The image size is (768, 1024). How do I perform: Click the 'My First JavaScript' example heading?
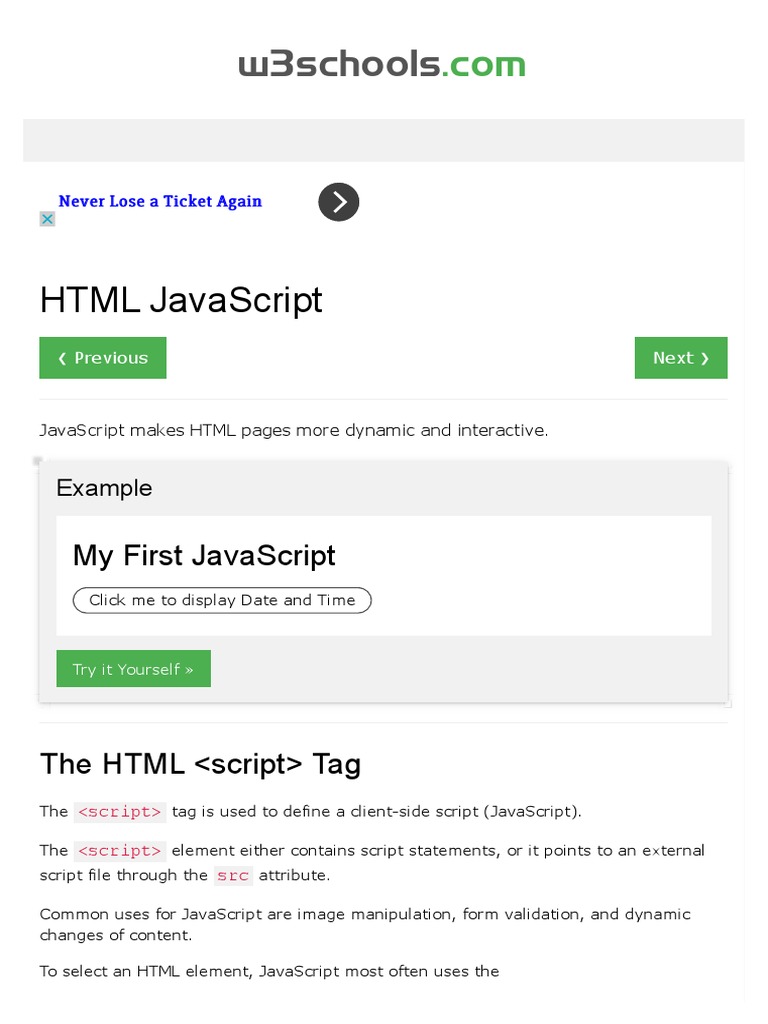pos(204,555)
